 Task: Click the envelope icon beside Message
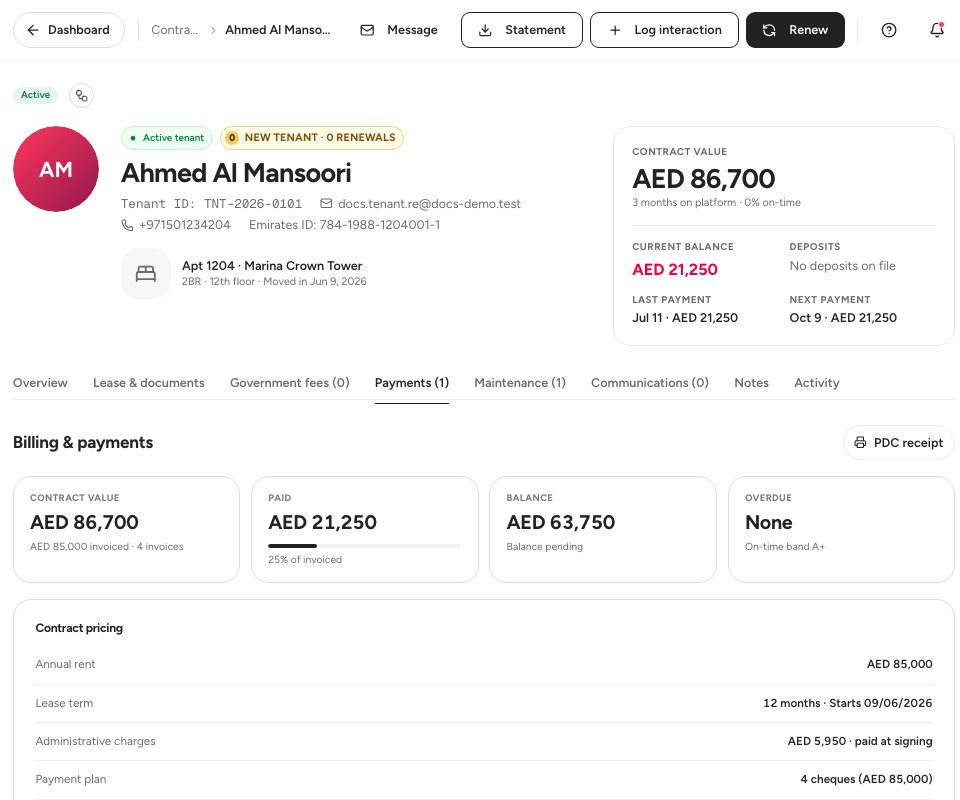point(367,30)
